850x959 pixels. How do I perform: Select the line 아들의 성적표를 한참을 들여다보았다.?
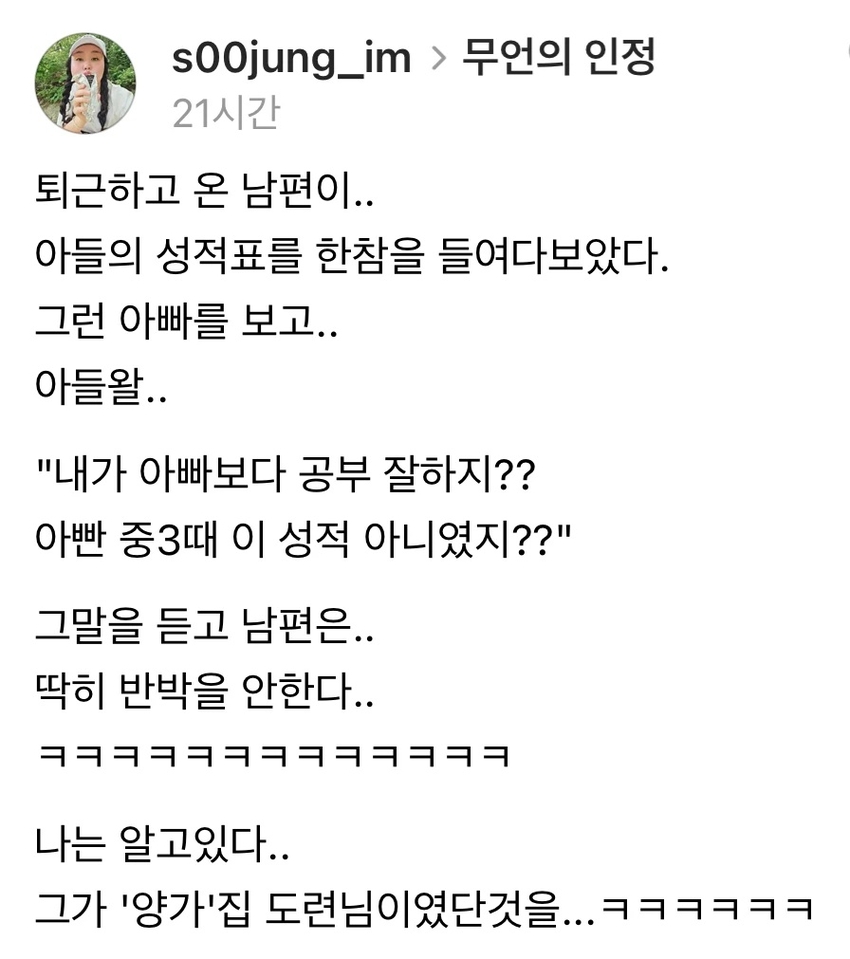(x=352, y=255)
